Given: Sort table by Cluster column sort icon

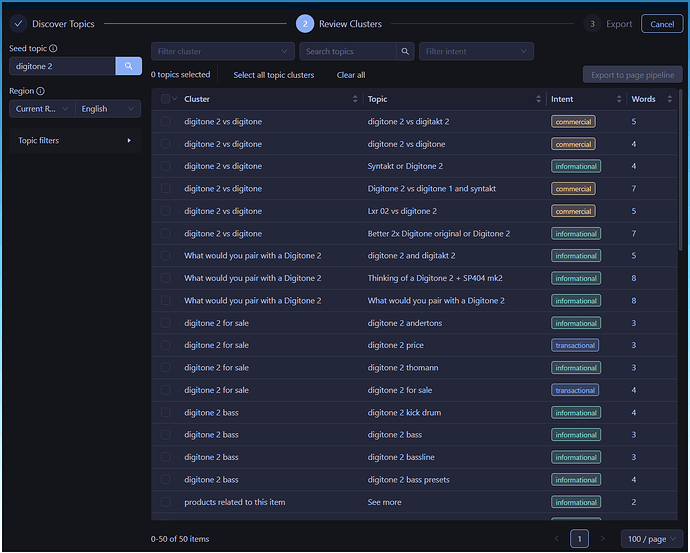Looking at the screenshot, I should [355, 99].
